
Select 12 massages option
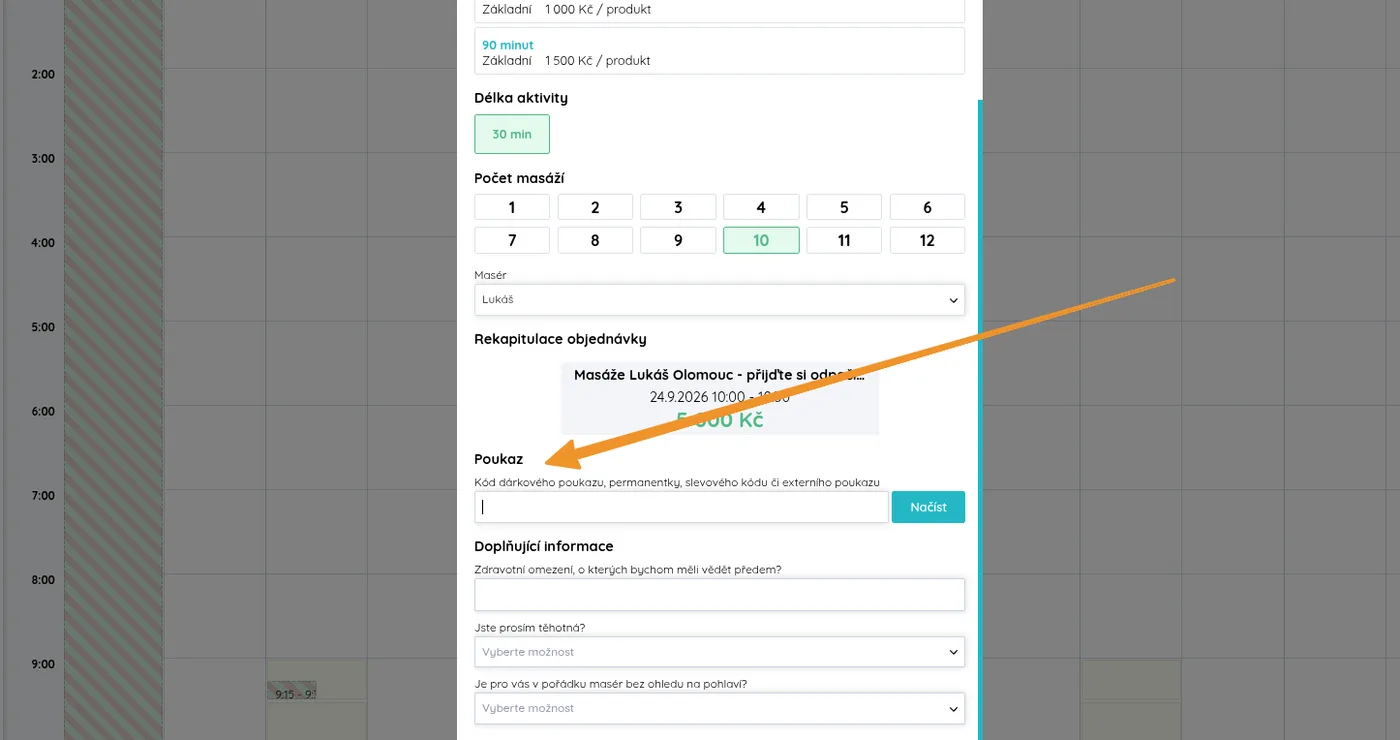click(927, 240)
